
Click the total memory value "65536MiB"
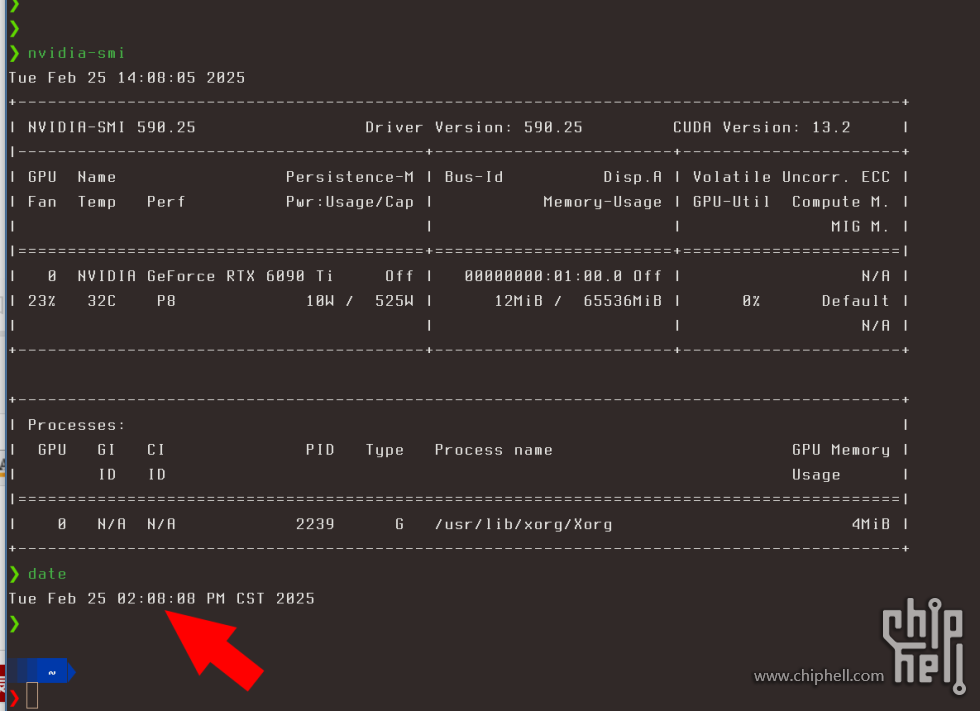click(x=622, y=301)
